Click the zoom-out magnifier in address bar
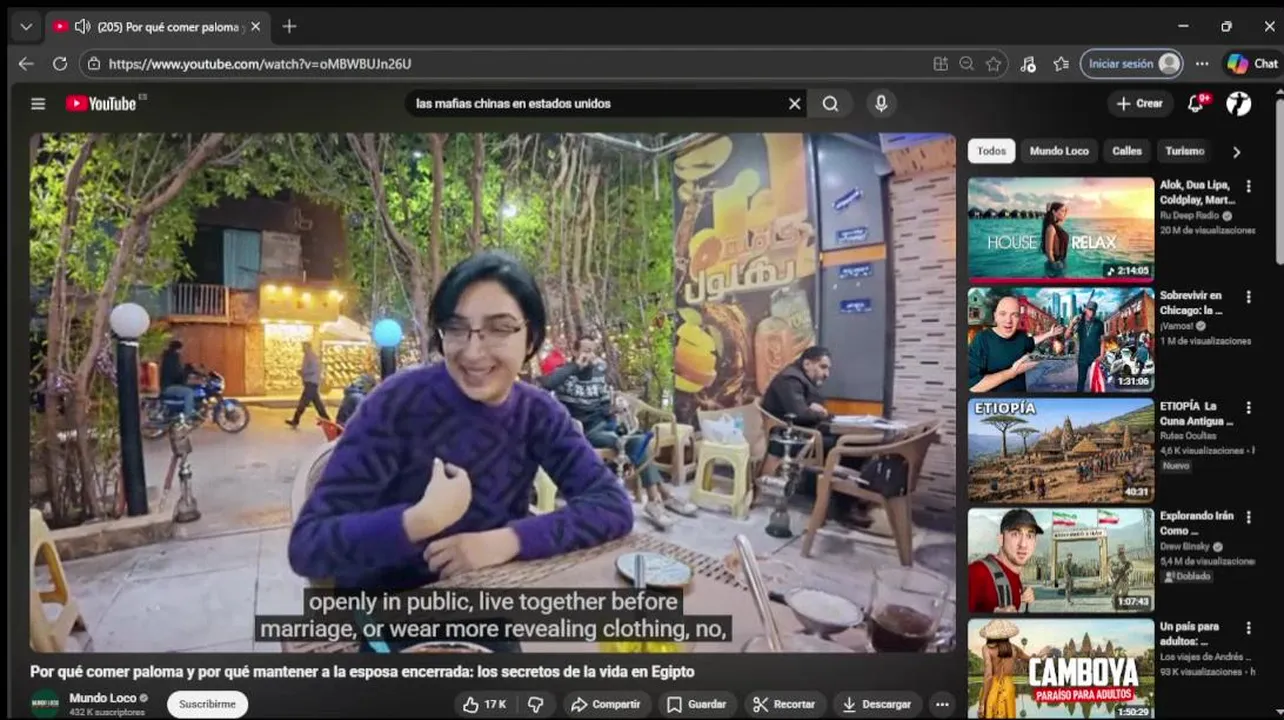This screenshot has width=1284, height=720. click(x=966, y=63)
